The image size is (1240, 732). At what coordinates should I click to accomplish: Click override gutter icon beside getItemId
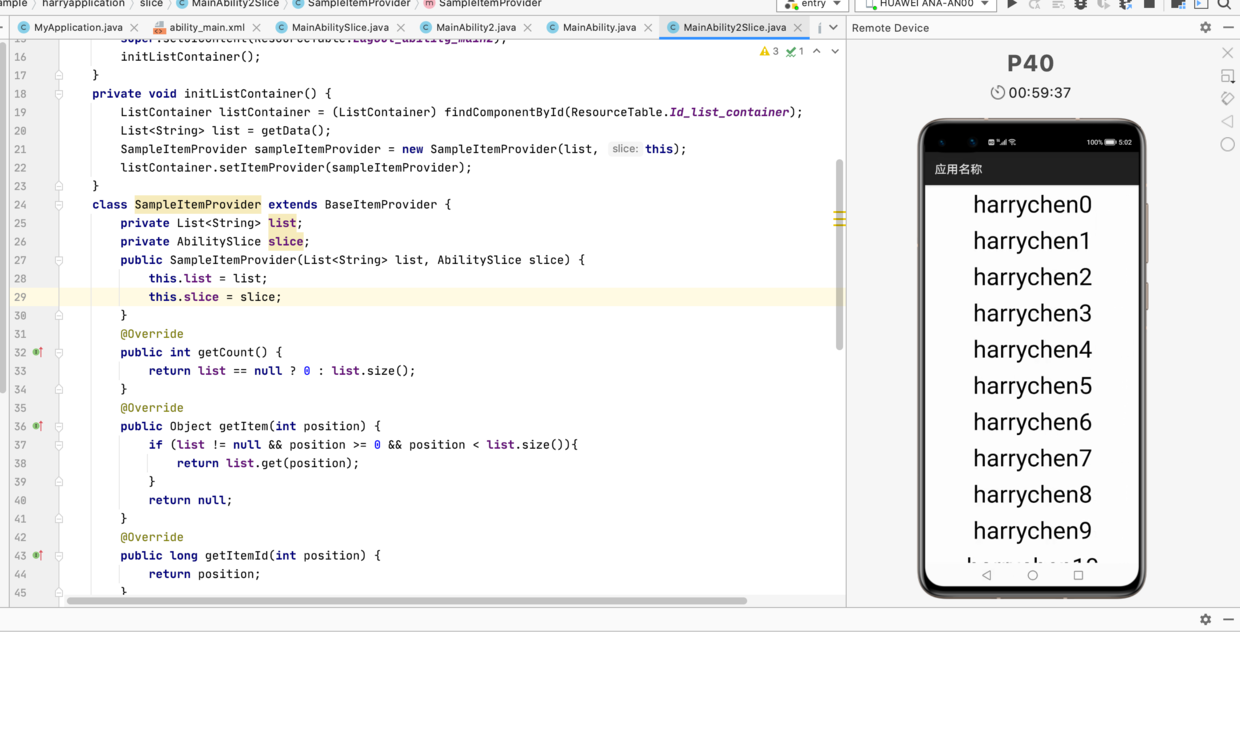click(x=38, y=555)
